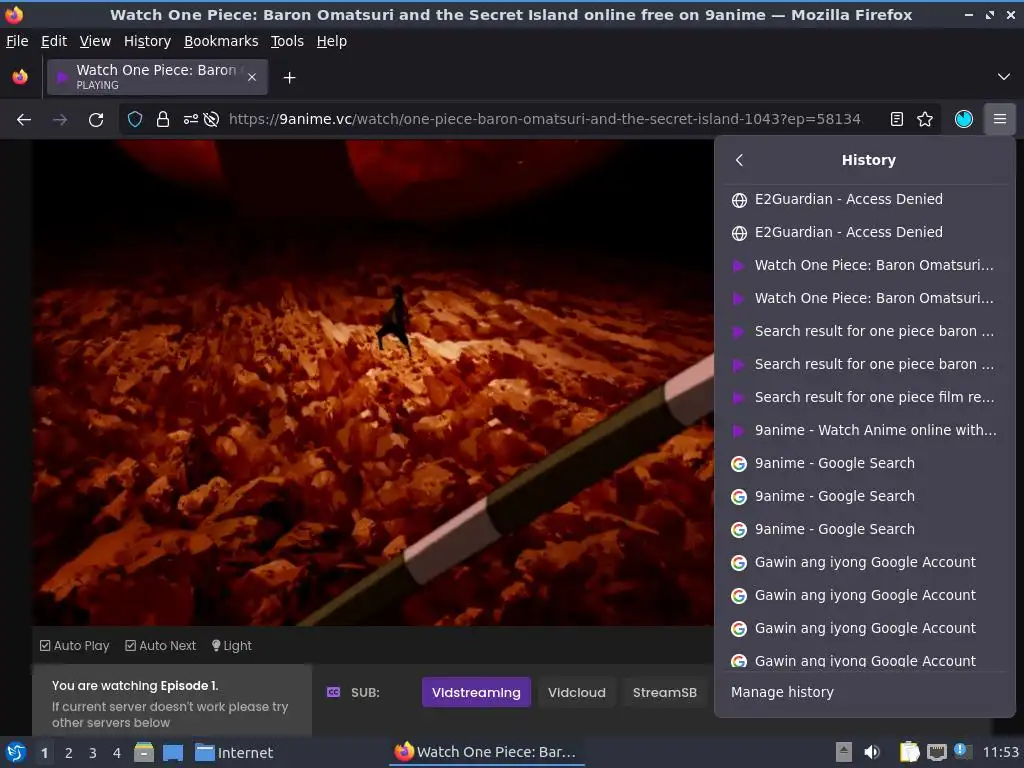
Task: Click the Firefox window taskbar entry
Action: (487, 752)
